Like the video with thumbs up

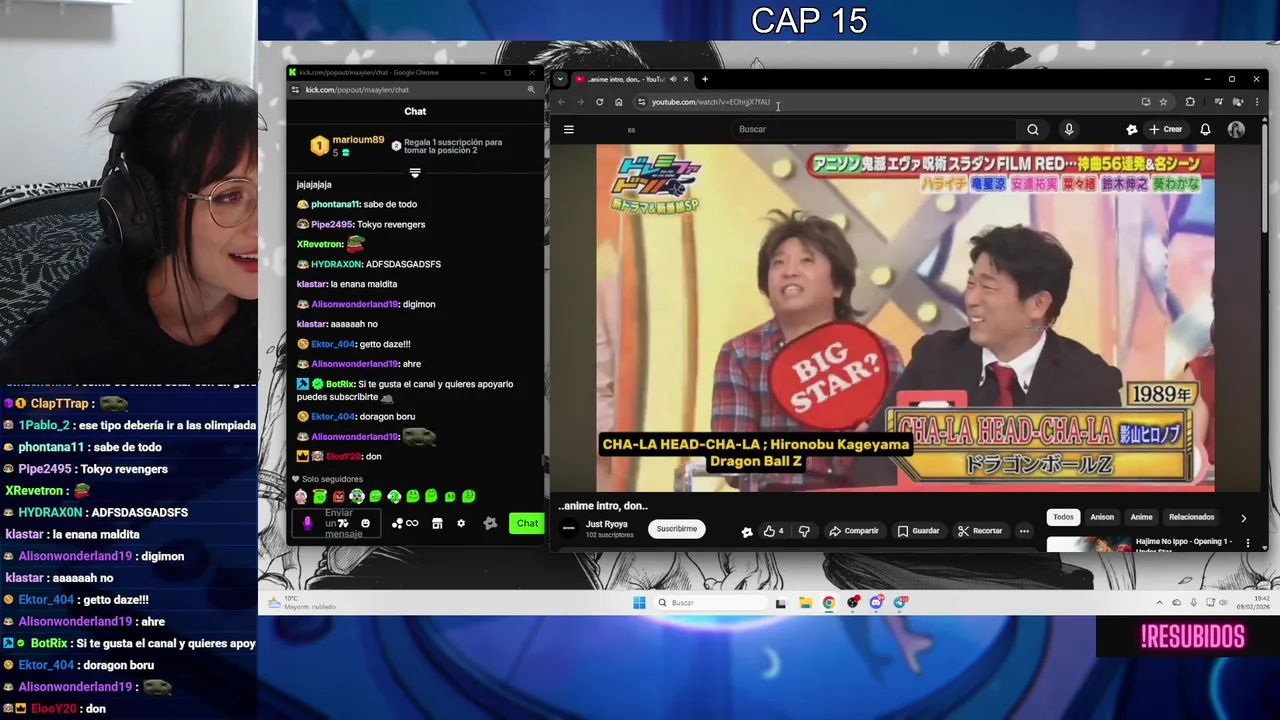(773, 531)
